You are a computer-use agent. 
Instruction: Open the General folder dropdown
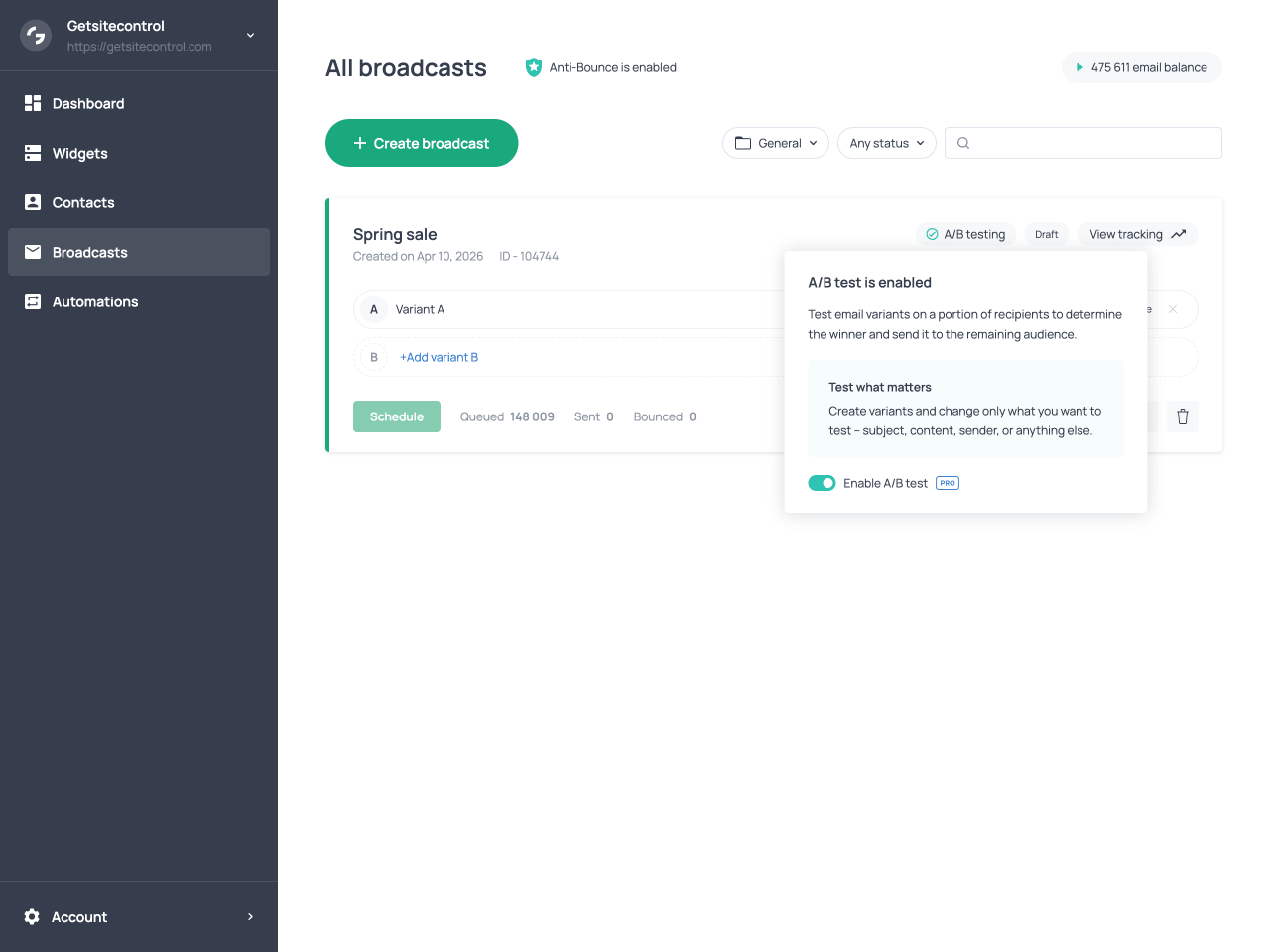pyautogui.click(x=776, y=143)
